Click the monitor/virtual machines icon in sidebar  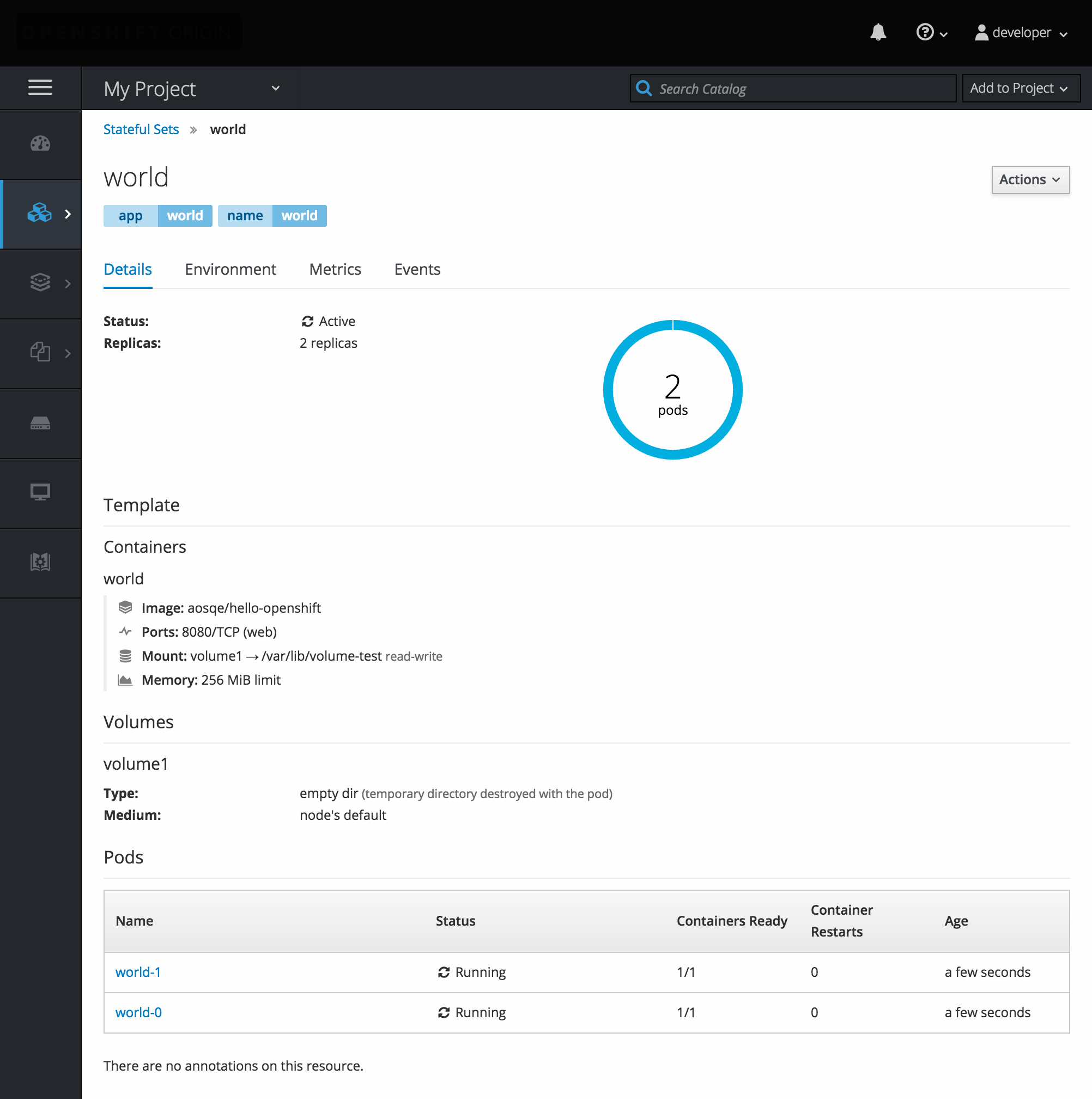pos(40,491)
